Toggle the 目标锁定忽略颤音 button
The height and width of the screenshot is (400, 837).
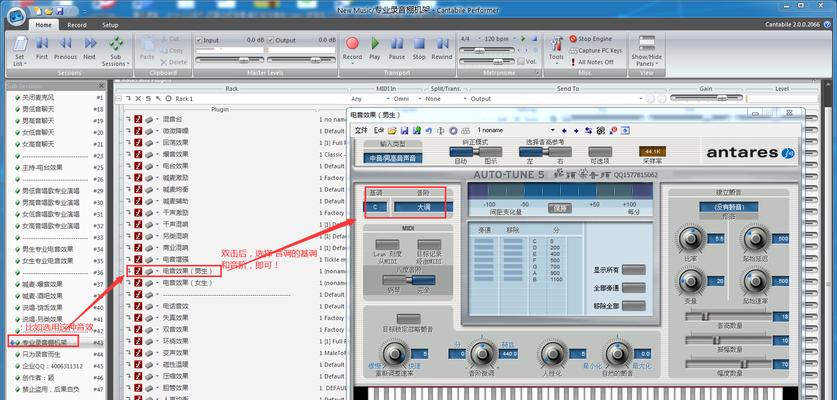click(x=409, y=319)
